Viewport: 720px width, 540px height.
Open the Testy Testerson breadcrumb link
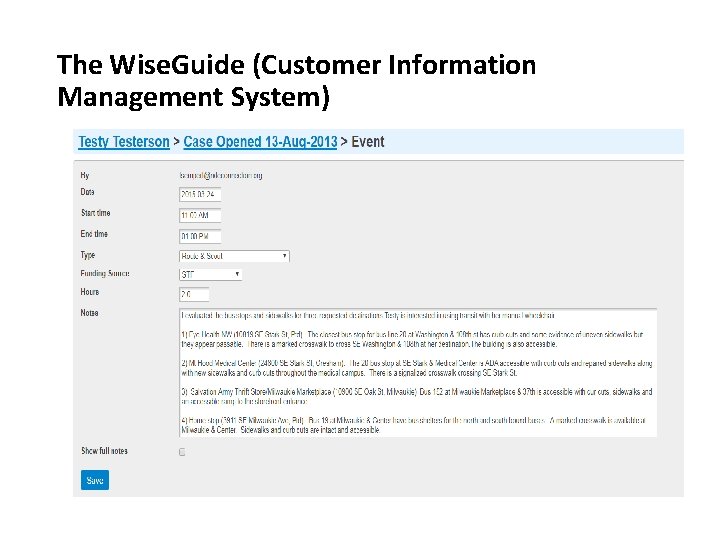tap(124, 142)
